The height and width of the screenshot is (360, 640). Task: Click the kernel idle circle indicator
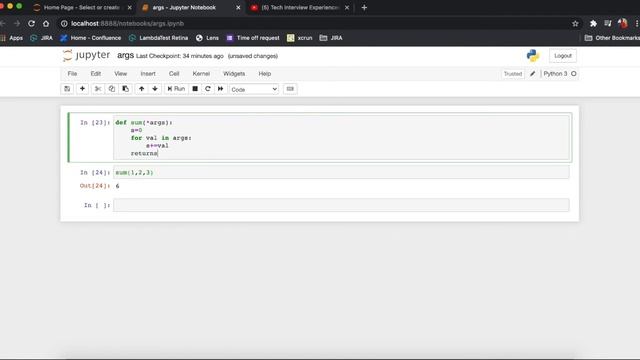click(573, 74)
